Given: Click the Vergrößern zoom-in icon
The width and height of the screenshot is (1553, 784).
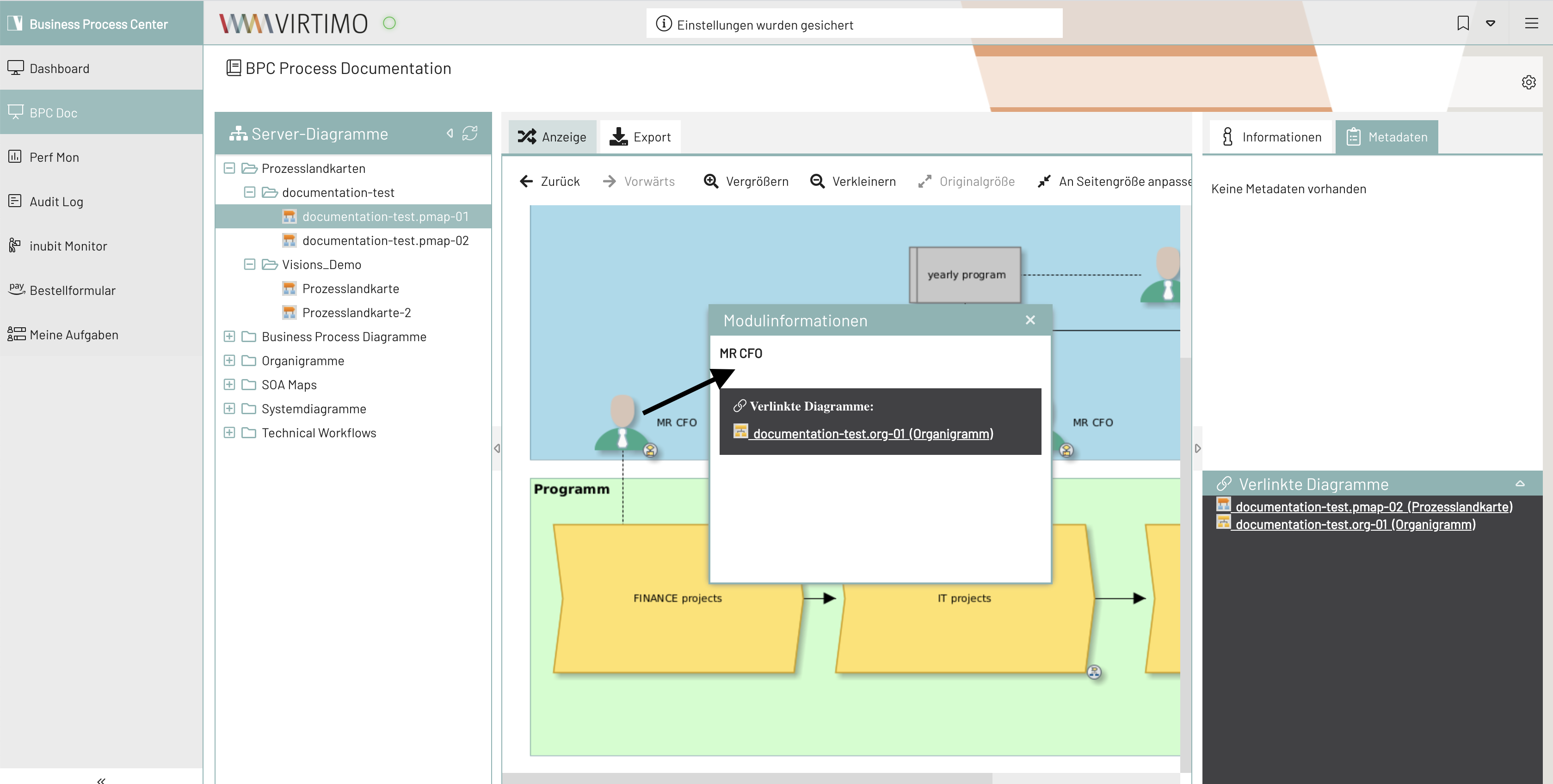Looking at the screenshot, I should pyautogui.click(x=711, y=181).
